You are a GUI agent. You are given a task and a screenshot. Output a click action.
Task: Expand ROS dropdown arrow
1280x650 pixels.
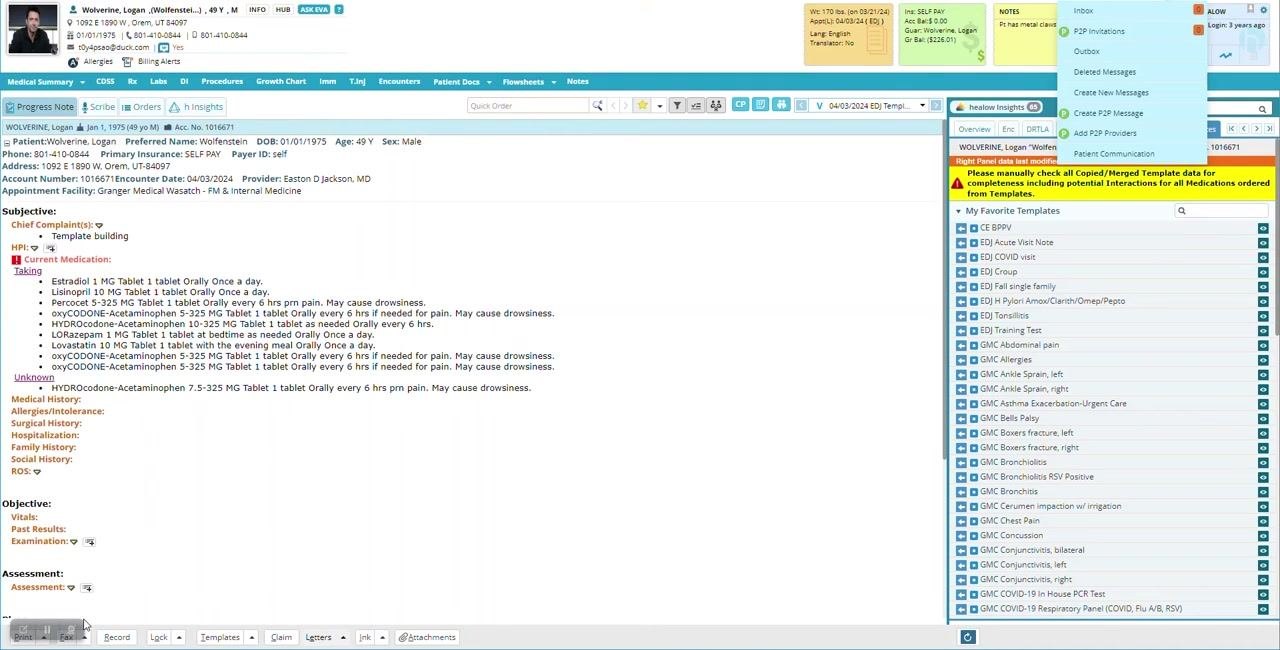pos(37,472)
